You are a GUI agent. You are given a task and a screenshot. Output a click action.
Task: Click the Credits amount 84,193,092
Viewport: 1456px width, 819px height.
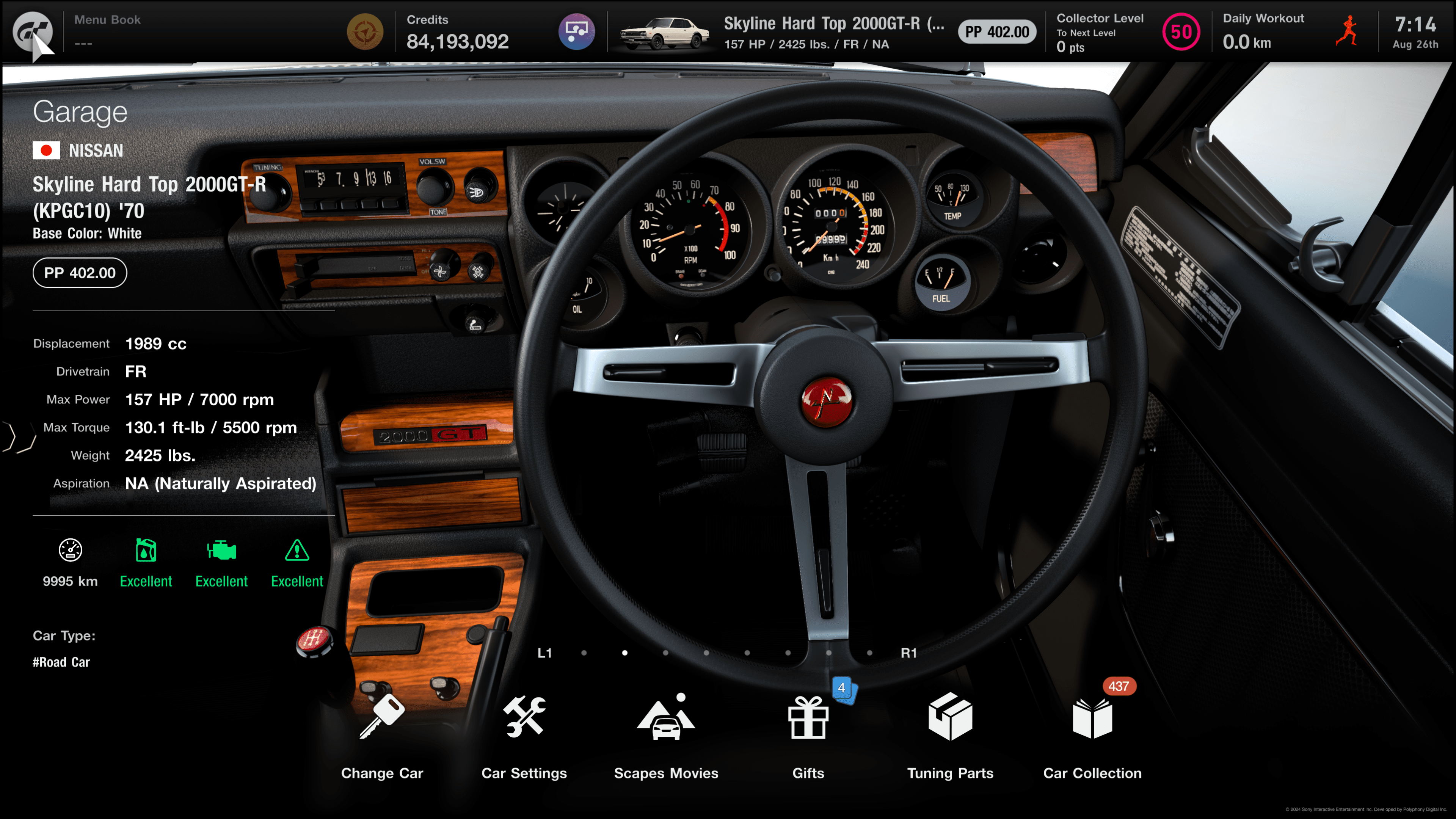click(457, 41)
